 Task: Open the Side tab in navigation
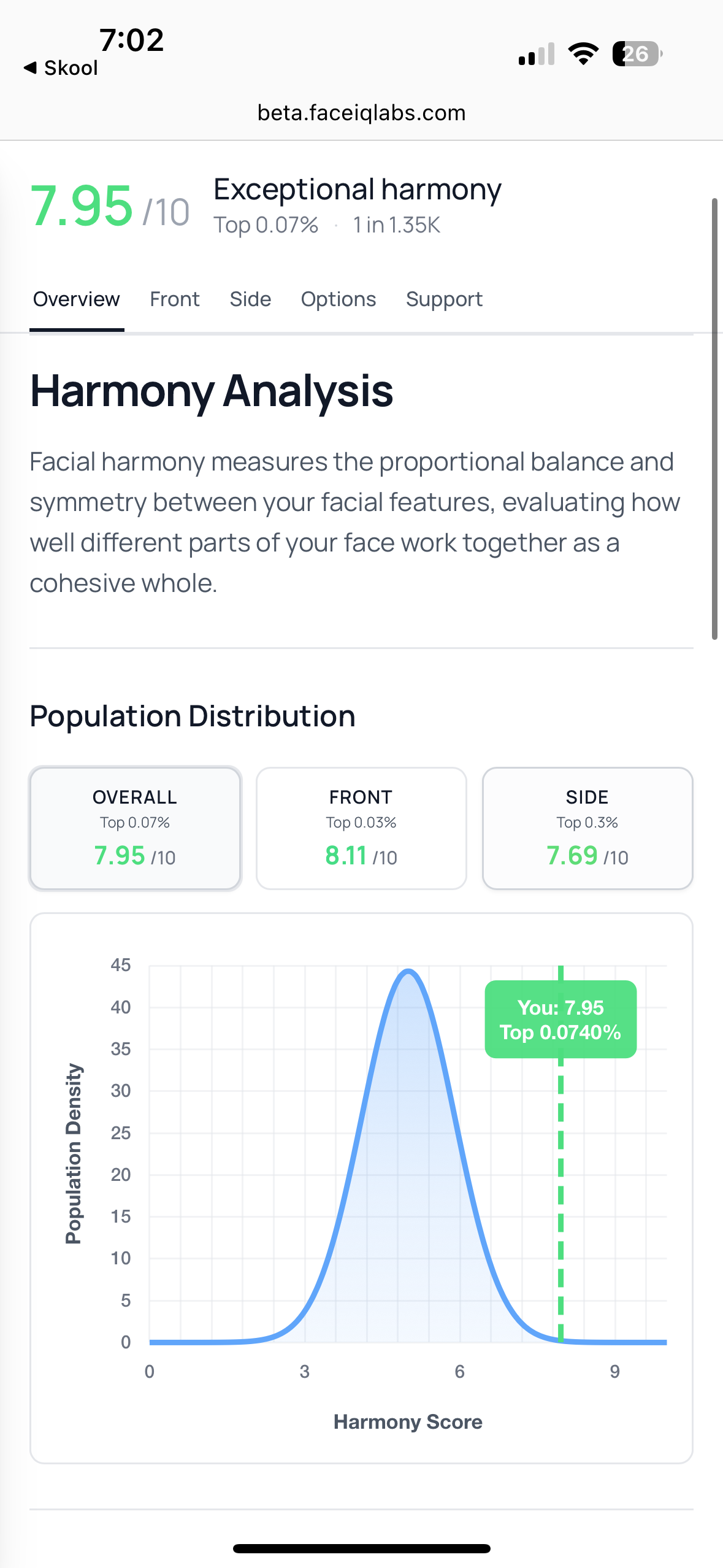(x=250, y=299)
